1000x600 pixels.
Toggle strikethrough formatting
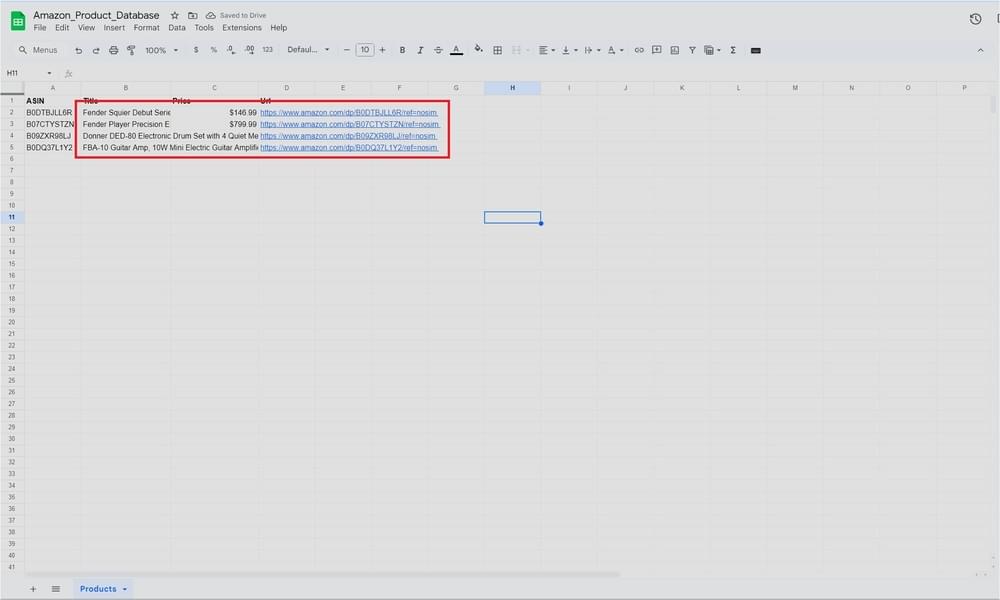coord(438,49)
